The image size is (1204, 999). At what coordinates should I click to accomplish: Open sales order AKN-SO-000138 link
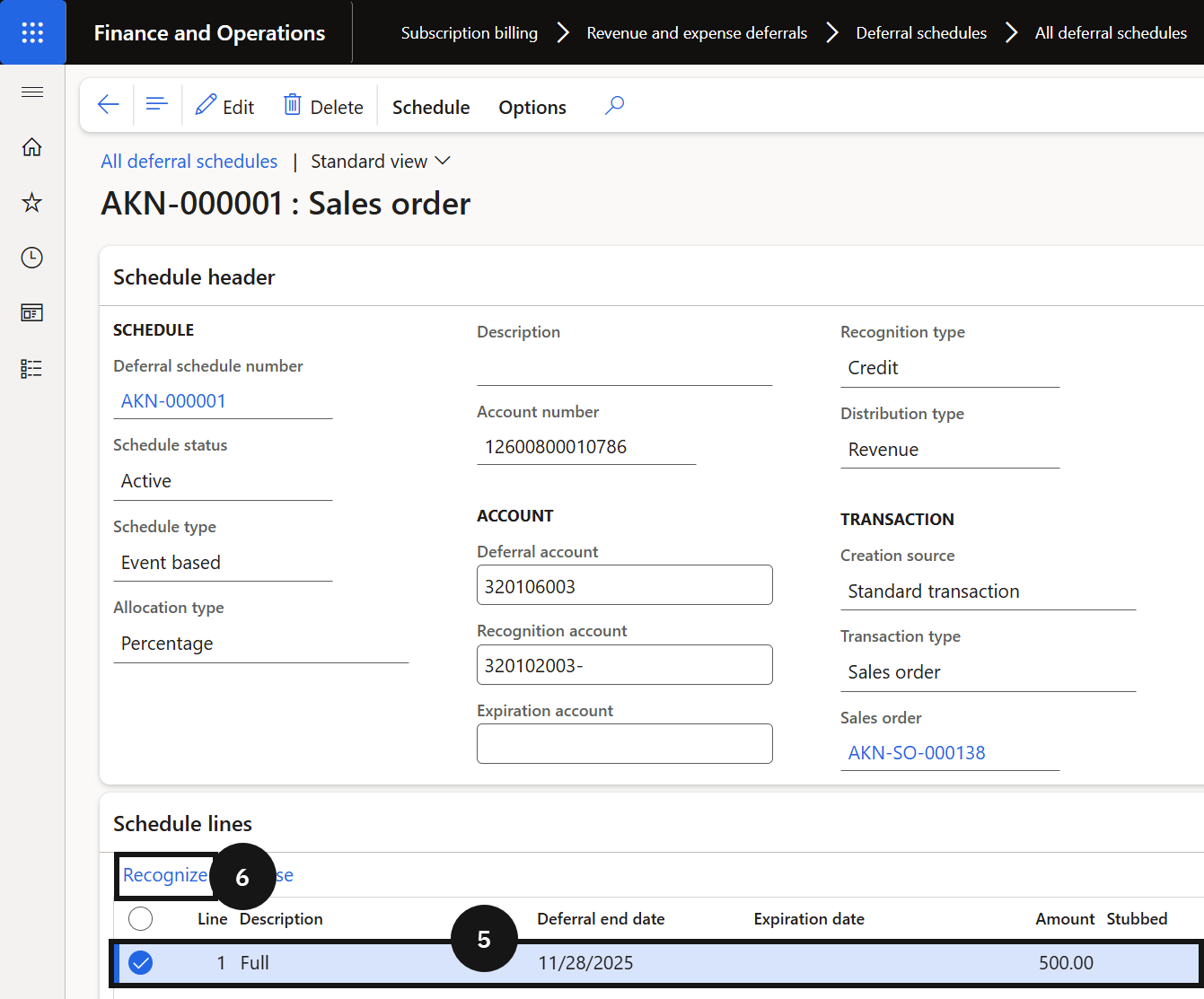(x=917, y=753)
